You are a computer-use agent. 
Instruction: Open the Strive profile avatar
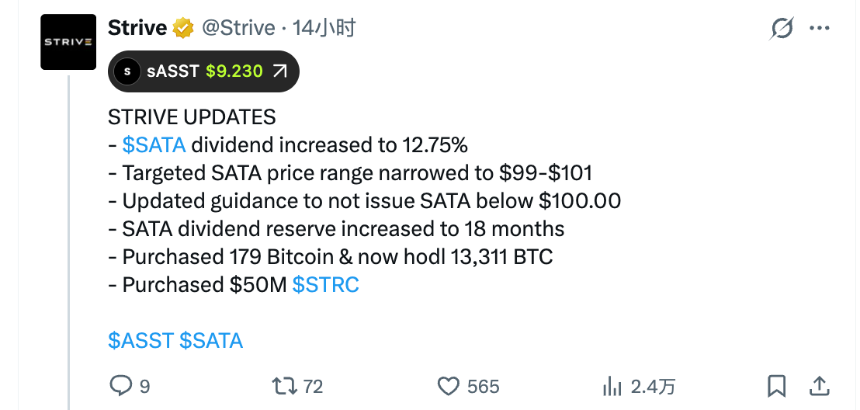click(68, 42)
